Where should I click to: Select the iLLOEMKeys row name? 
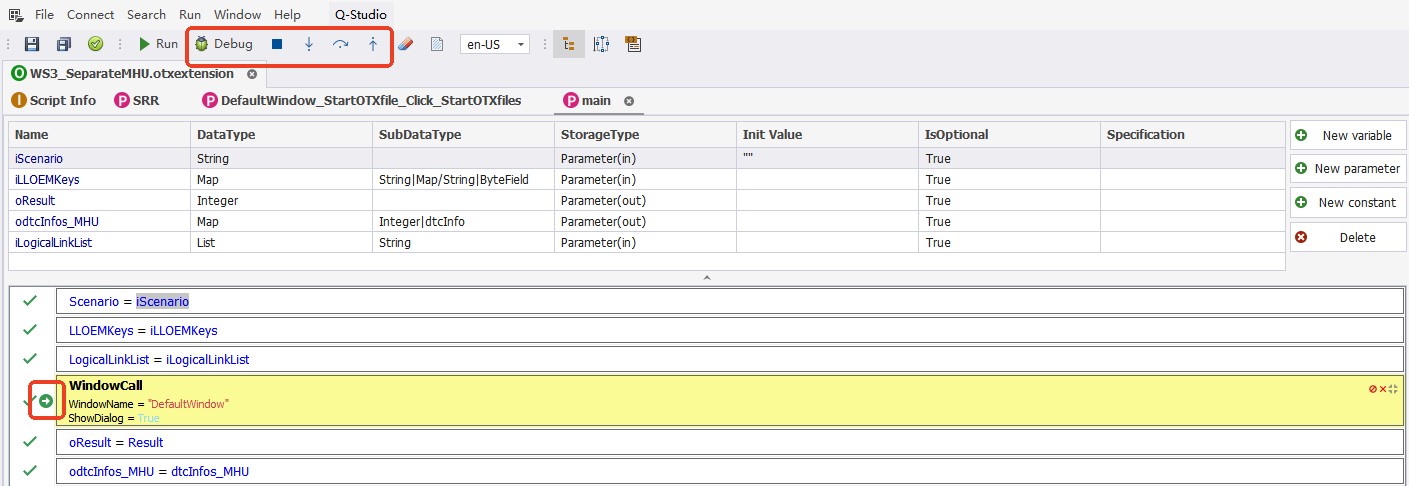tap(47, 179)
